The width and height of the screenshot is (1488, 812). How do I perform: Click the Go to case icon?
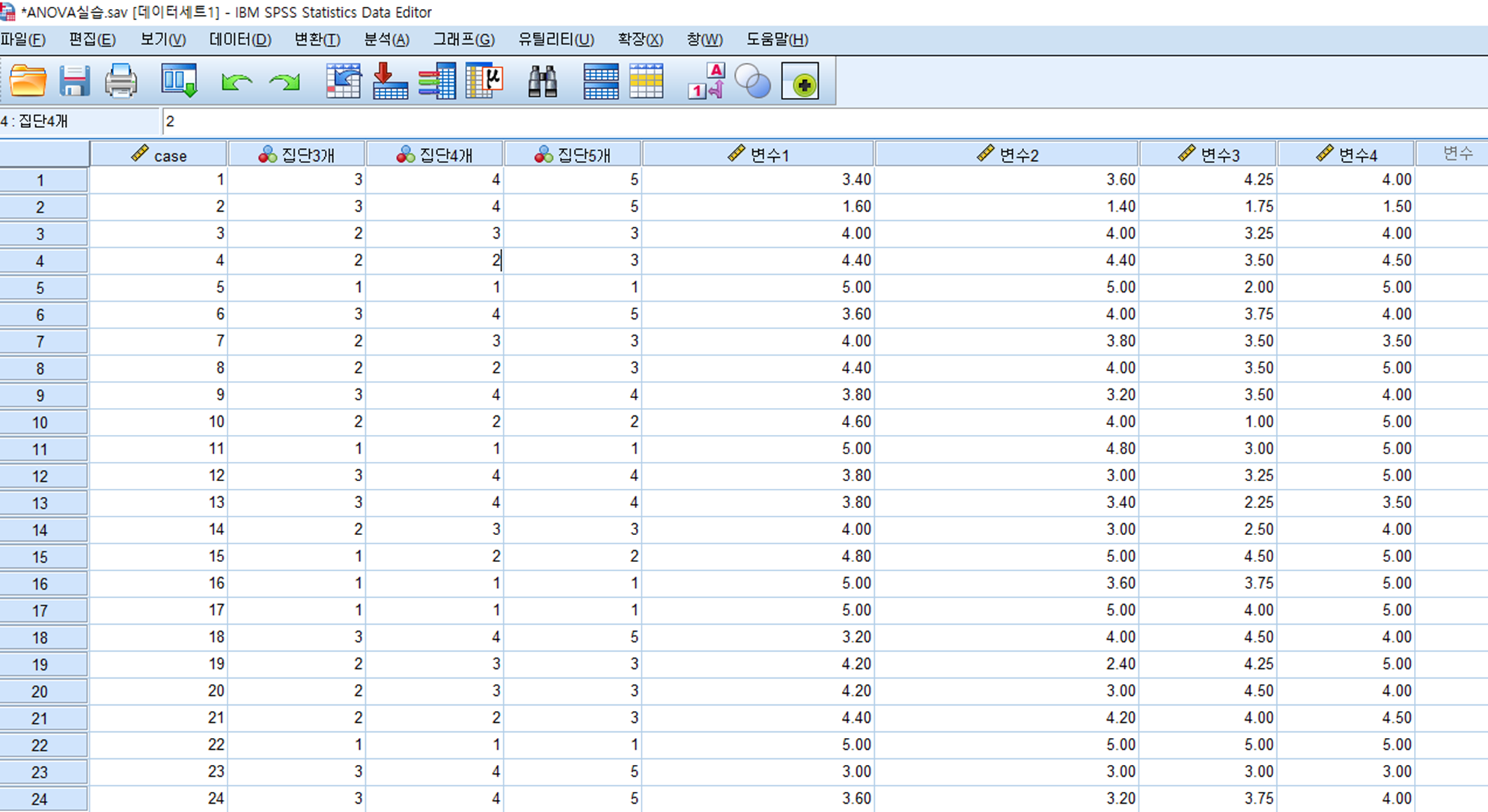pos(344,81)
